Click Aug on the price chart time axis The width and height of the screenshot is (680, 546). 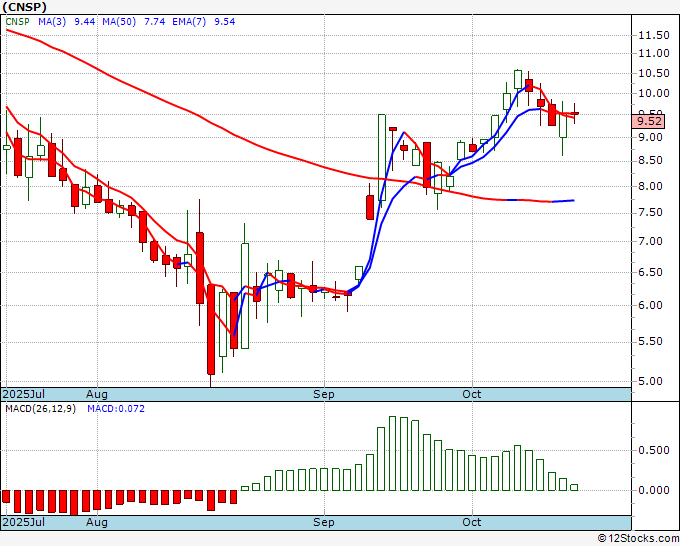click(x=96, y=394)
